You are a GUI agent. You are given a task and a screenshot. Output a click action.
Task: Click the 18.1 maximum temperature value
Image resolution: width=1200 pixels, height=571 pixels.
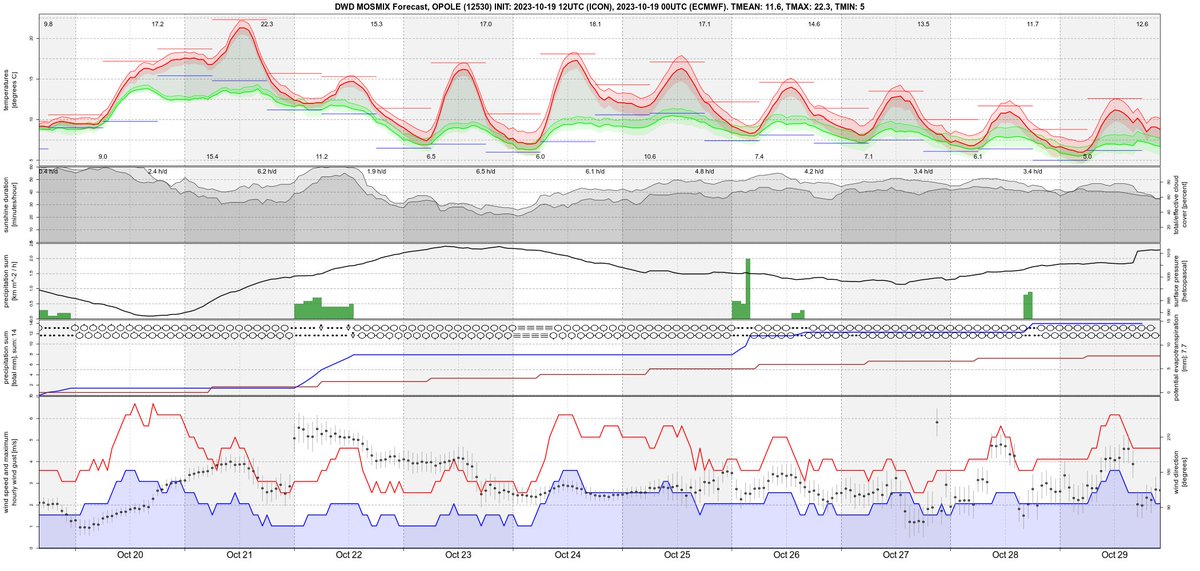pyautogui.click(x=596, y=23)
